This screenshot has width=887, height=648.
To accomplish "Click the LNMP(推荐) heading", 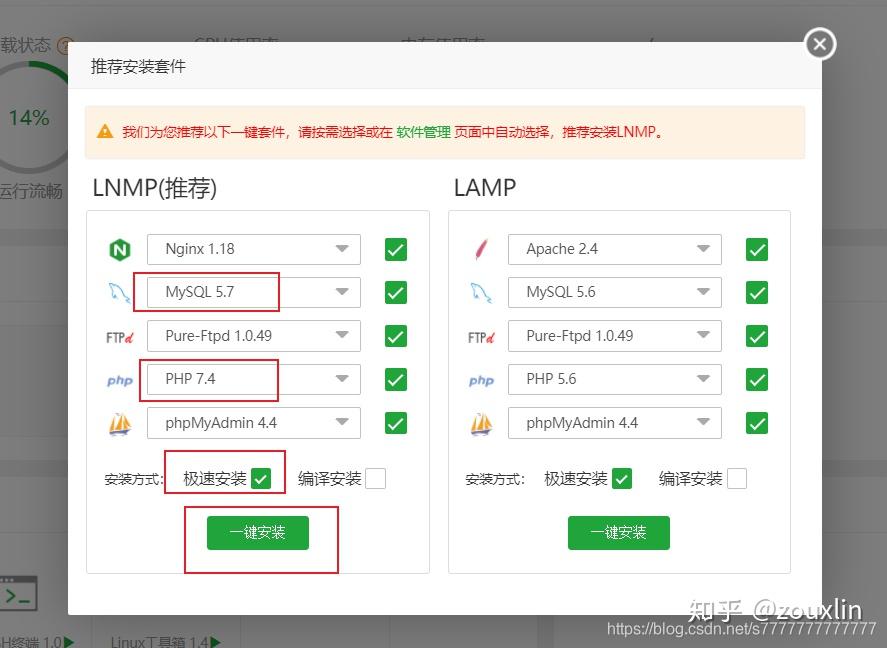I will tap(154, 188).
